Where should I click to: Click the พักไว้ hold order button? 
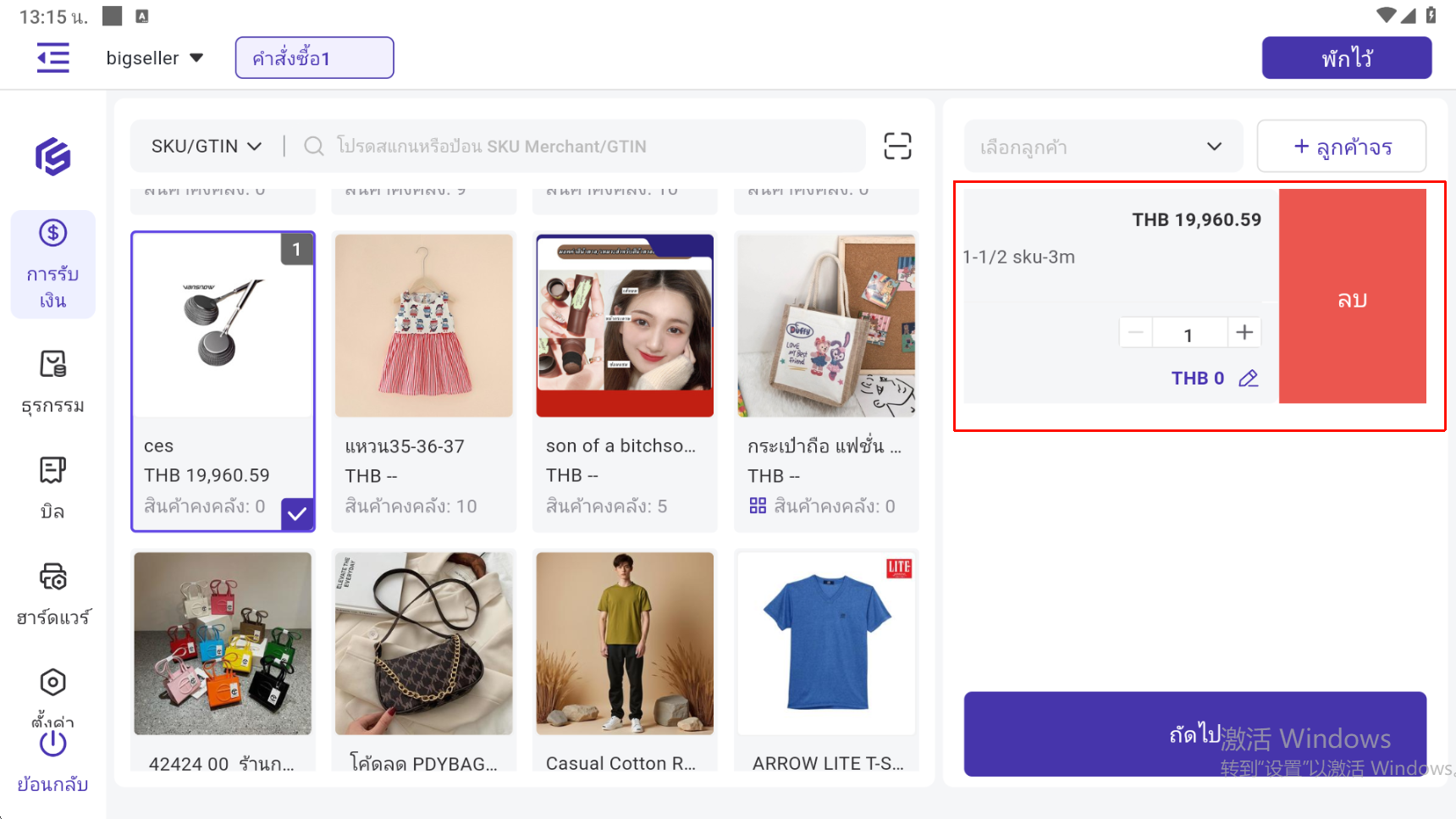tap(1346, 58)
